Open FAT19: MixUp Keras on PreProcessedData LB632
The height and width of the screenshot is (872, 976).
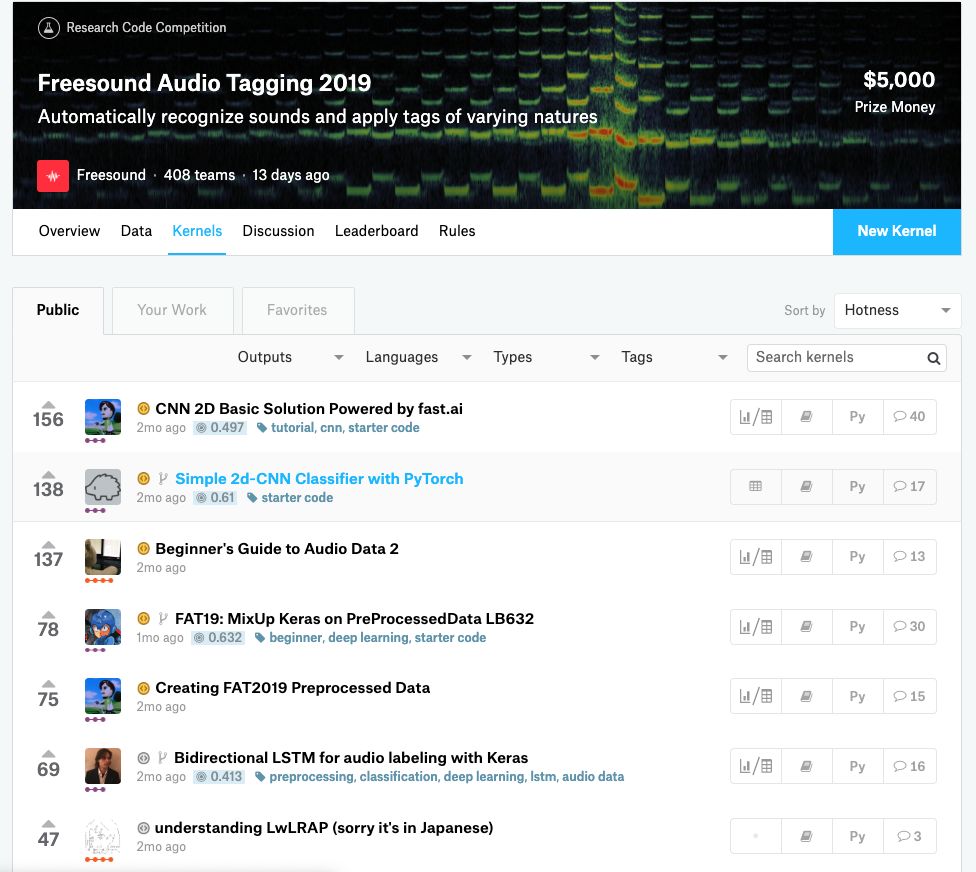354,619
